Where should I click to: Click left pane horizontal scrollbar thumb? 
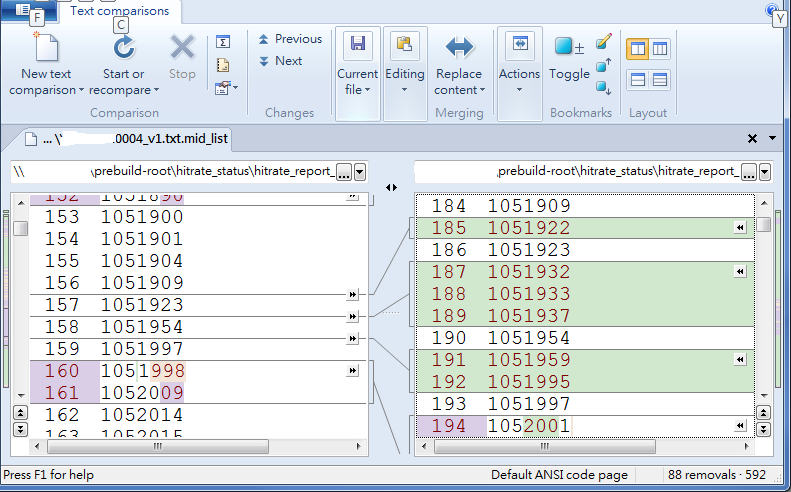(x=158, y=446)
